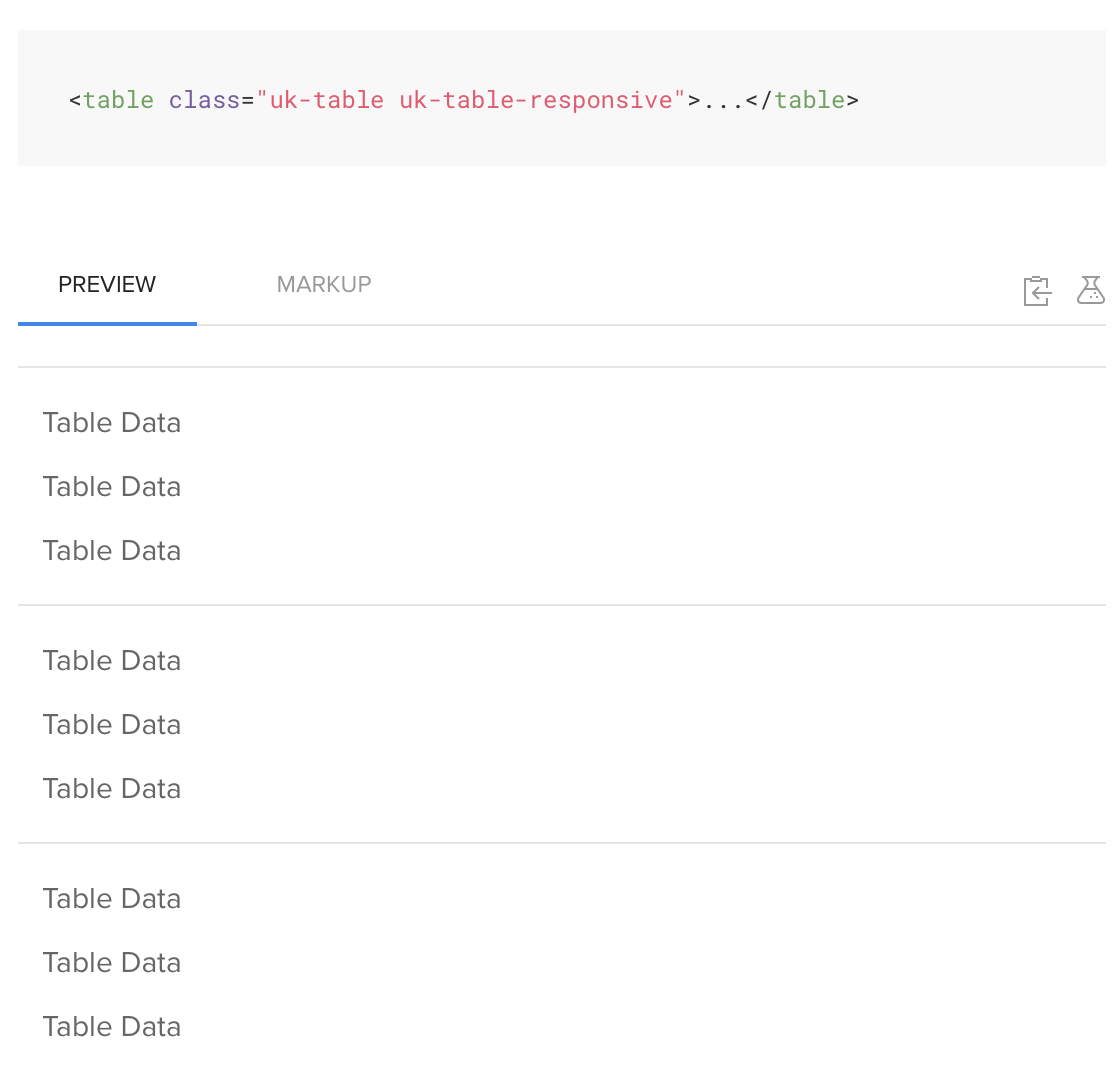Select the second Table Data cell in preview

pyautogui.click(x=111, y=486)
